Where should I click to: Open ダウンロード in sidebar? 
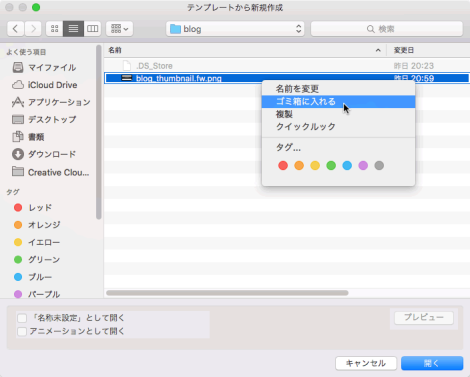(x=44, y=154)
